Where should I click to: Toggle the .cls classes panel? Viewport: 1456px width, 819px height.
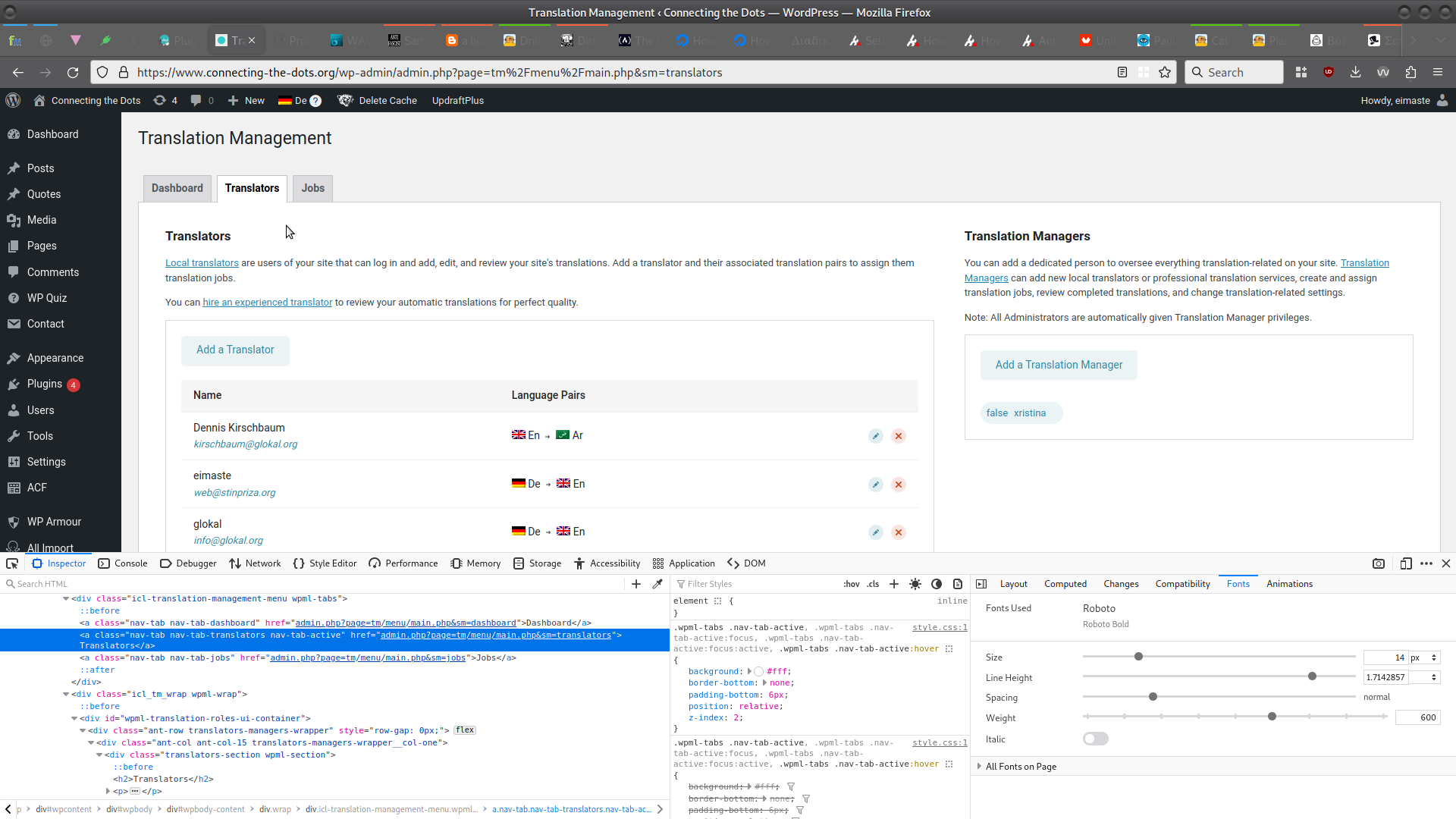[873, 584]
